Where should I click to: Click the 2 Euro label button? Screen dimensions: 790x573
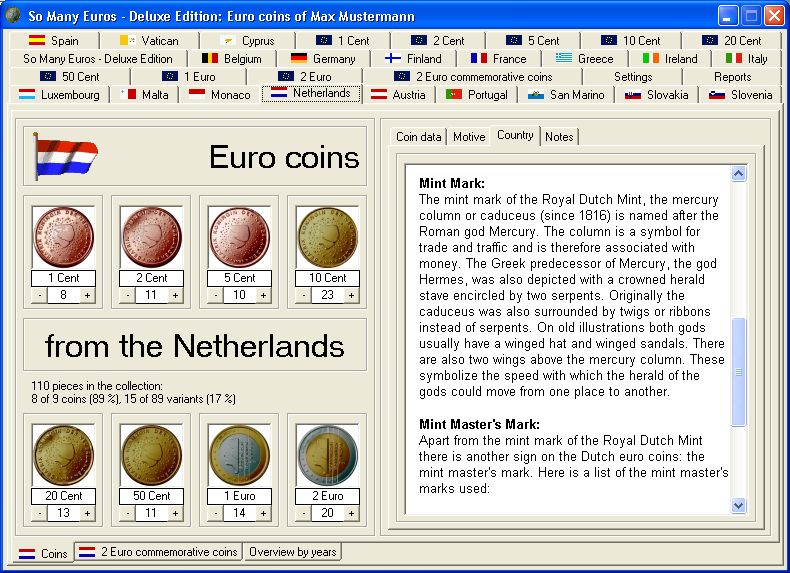tap(327, 496)
